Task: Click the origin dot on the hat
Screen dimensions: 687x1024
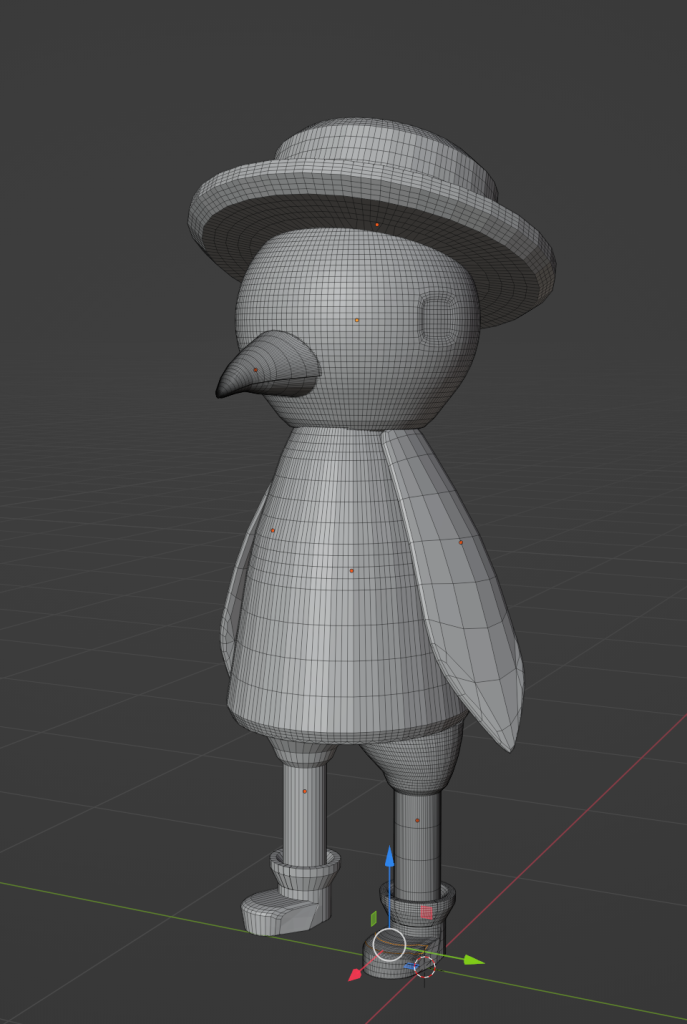Action: [377, 225]
